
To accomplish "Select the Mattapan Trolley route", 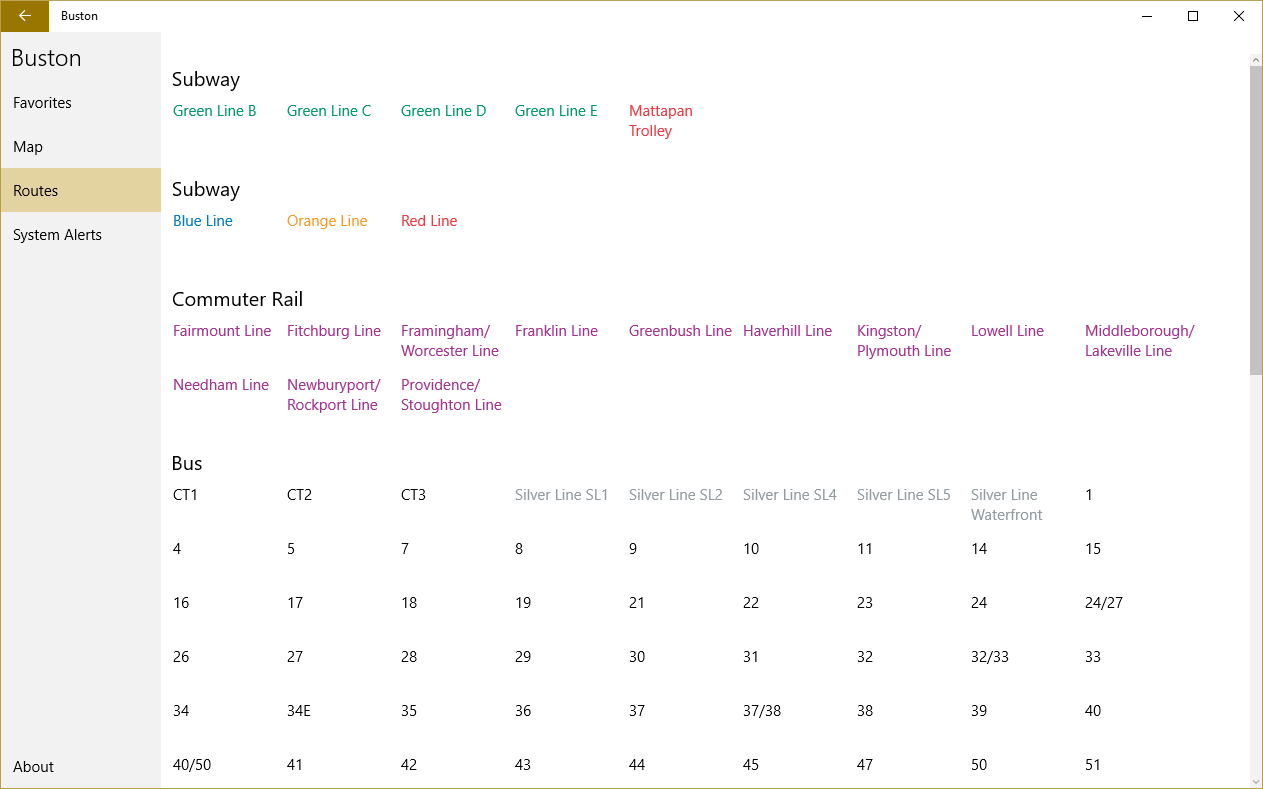I will [660, 121].
